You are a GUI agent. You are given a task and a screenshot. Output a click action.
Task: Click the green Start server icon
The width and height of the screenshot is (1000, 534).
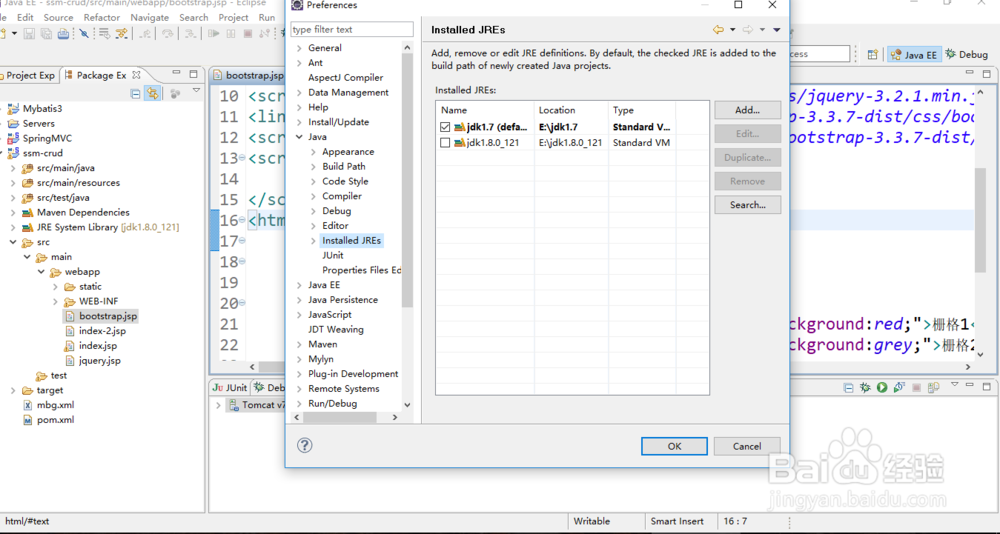point(882,387)
